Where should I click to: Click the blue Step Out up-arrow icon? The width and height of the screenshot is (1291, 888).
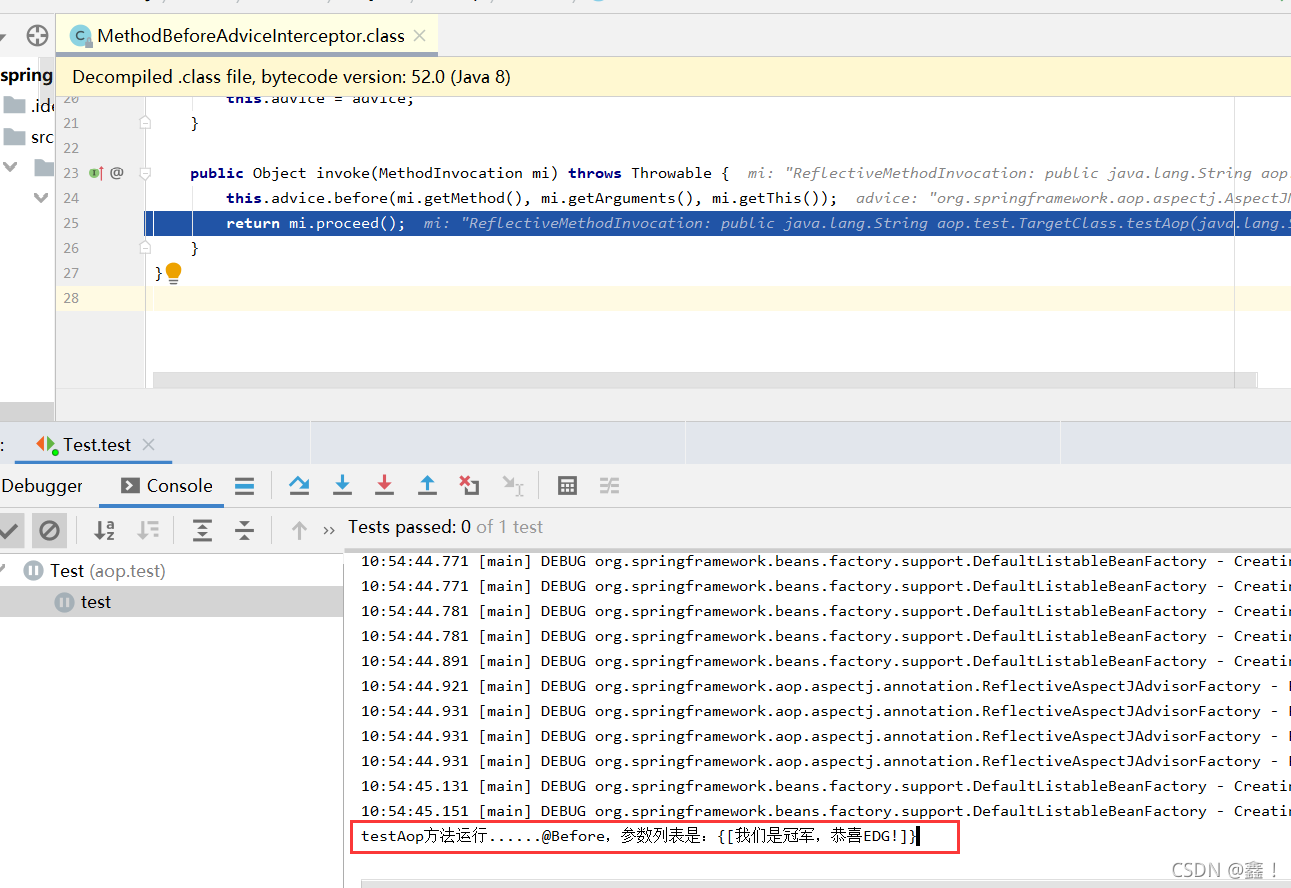(427, 486)
